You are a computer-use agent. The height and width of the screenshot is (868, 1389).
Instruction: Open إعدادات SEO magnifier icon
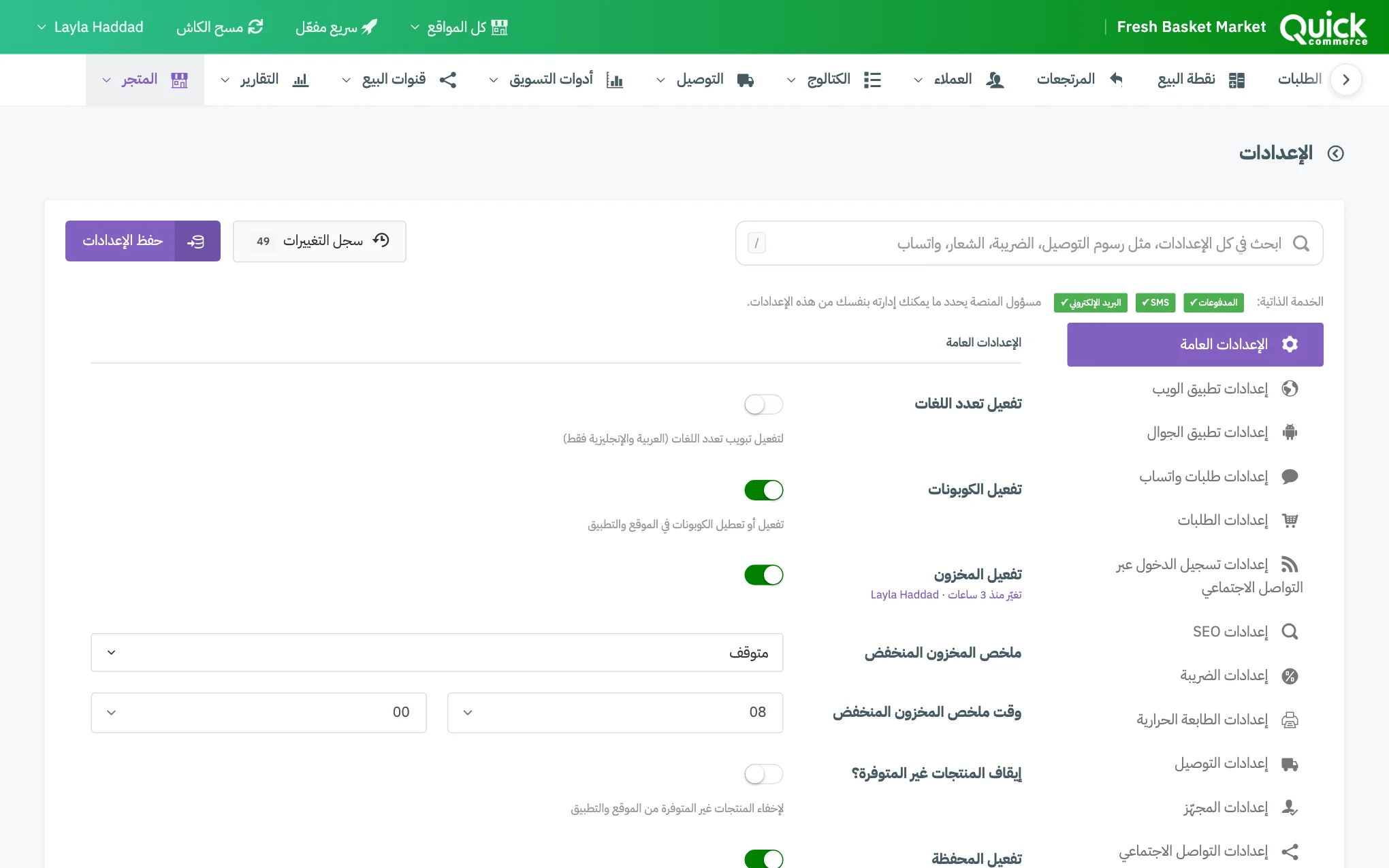click(x=1290, y=632)
